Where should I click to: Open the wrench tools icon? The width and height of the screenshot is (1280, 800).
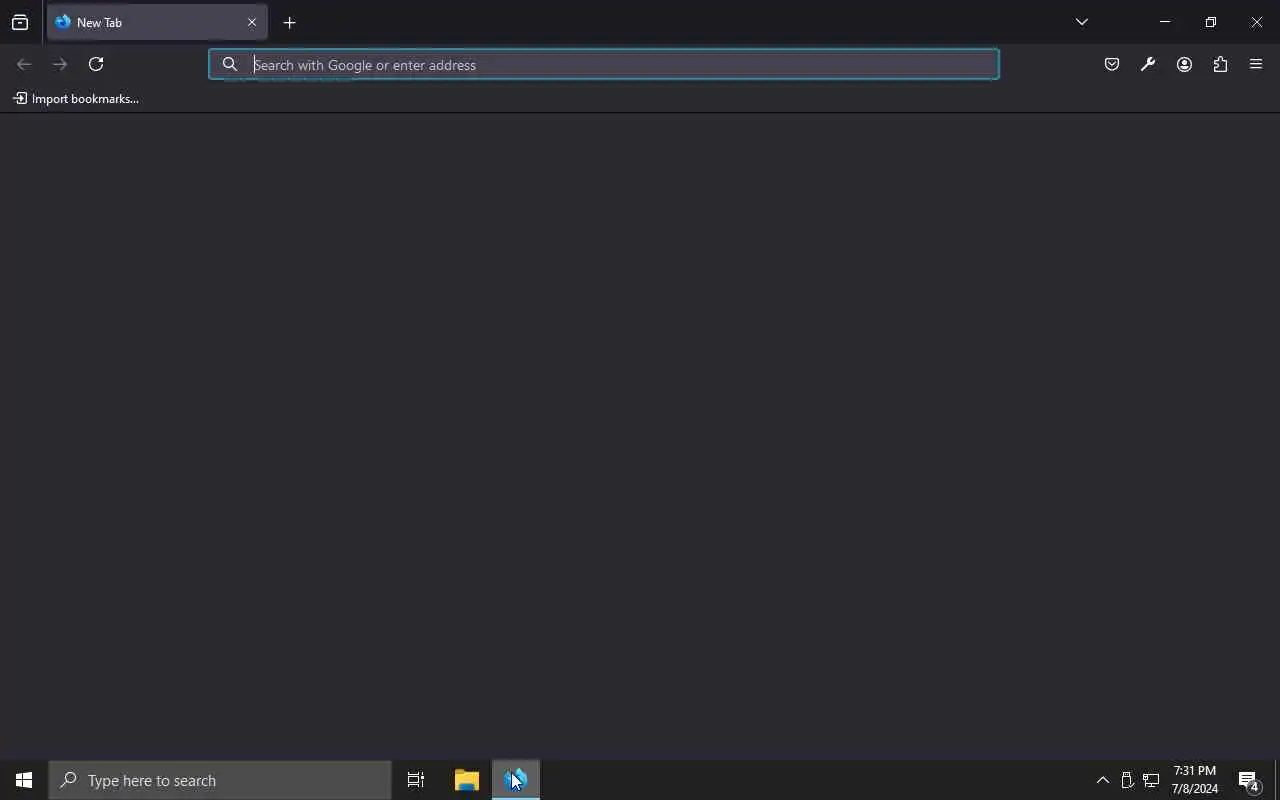1148,64
